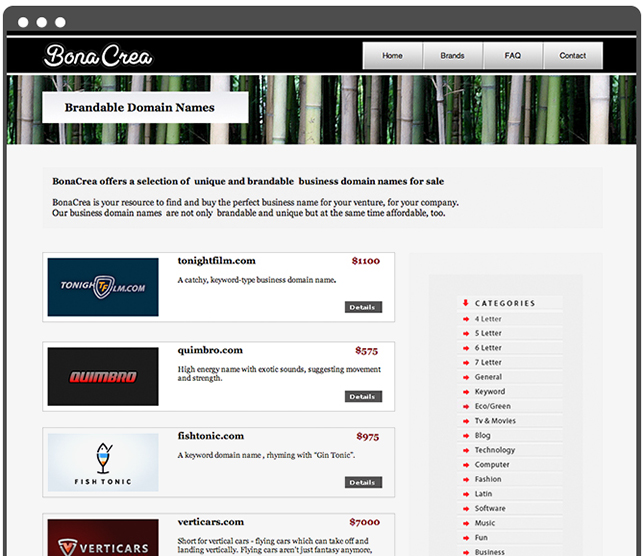Click red arrow icon beside Fashion

click(x=466, y=480)
